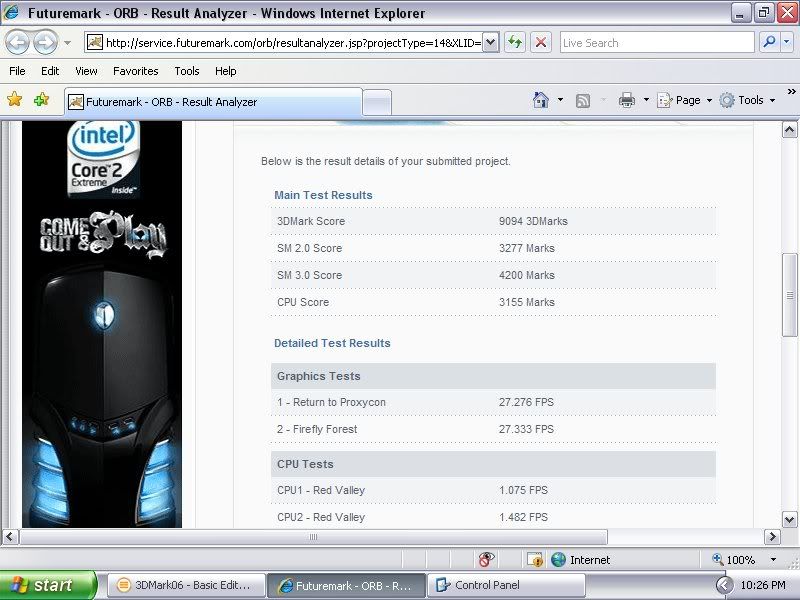Expand the address bar history dropdown
The height and width of the screenshot is (600, 800).
490,43
